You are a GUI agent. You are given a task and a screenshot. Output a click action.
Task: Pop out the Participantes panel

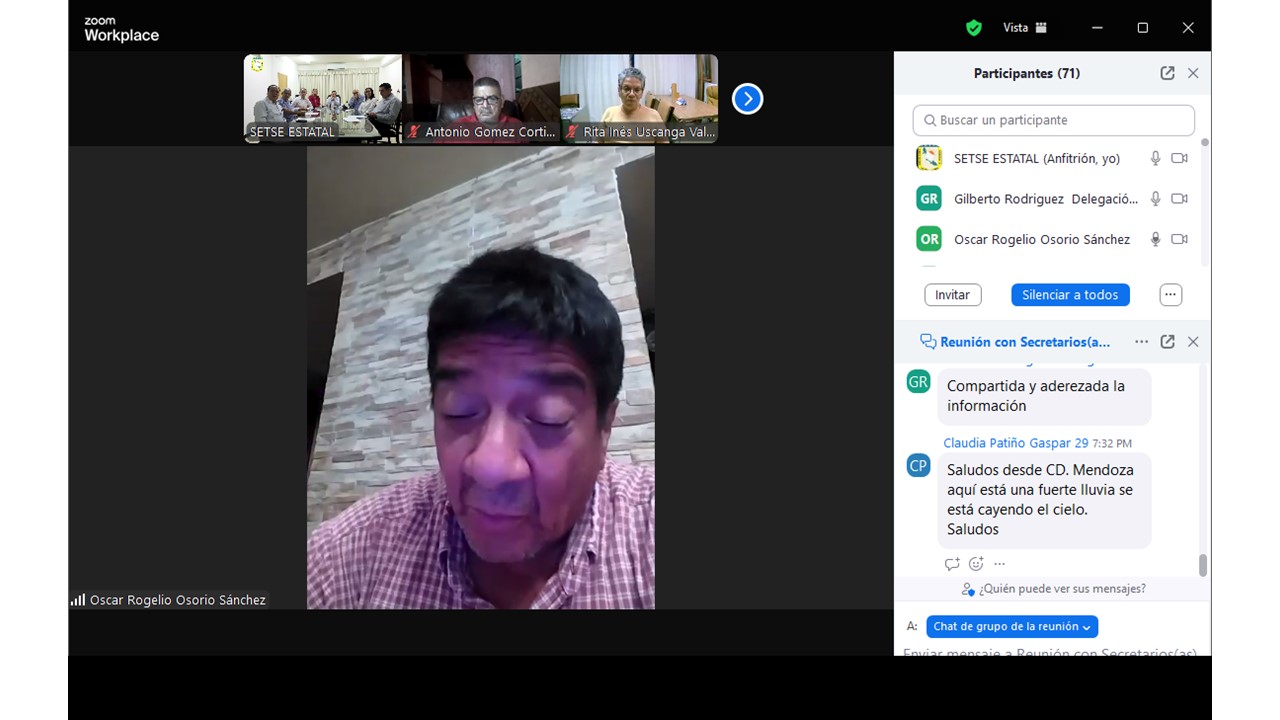1167,73
